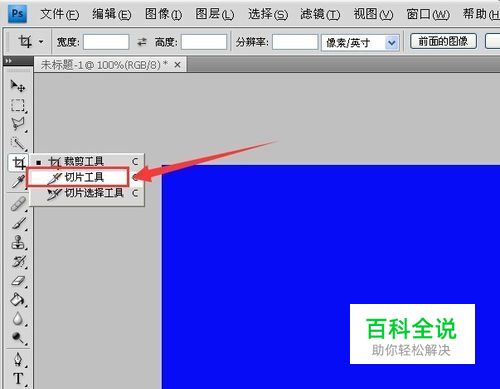Select the Paint Bucket tool
500x389 pixels.
[x=18, y=300]
